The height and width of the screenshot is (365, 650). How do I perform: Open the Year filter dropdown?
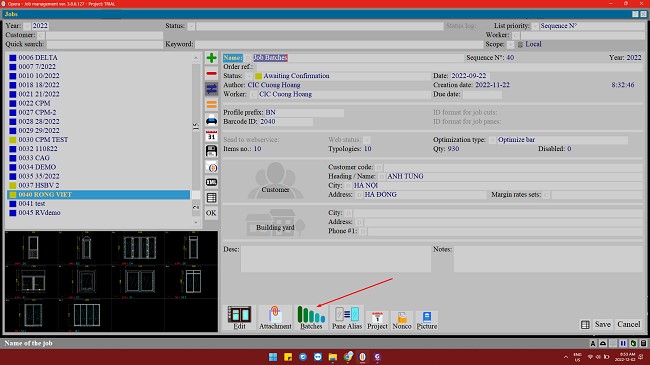pos(27,26)
